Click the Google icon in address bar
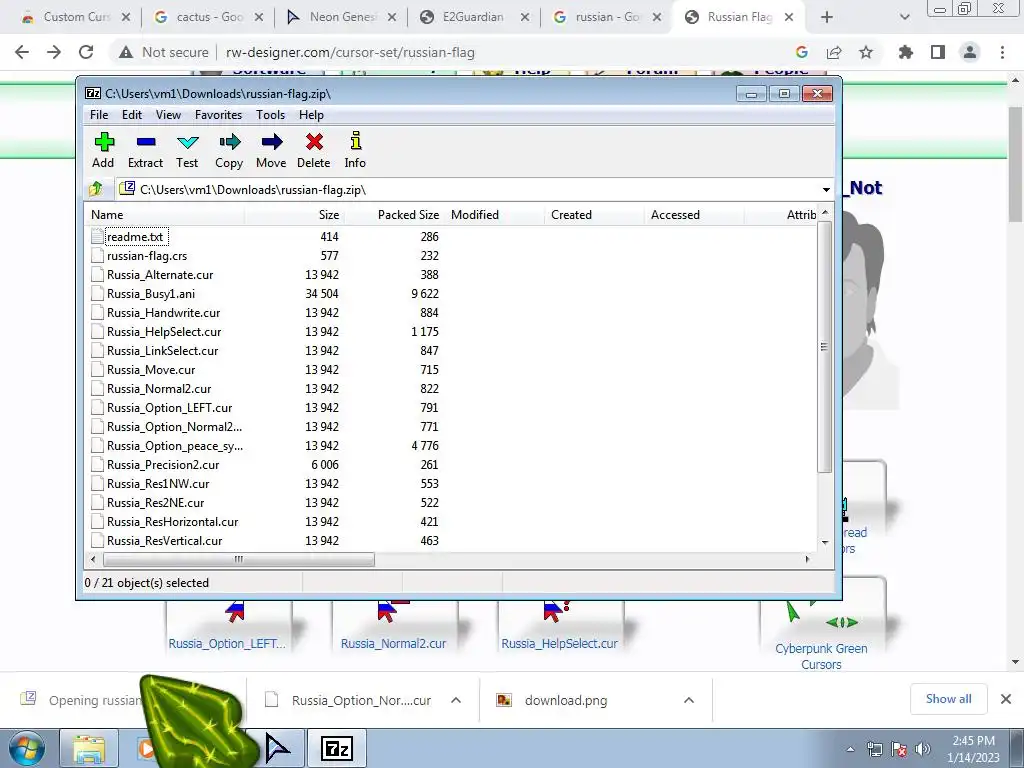1024x768 pixels. [802, 52]
